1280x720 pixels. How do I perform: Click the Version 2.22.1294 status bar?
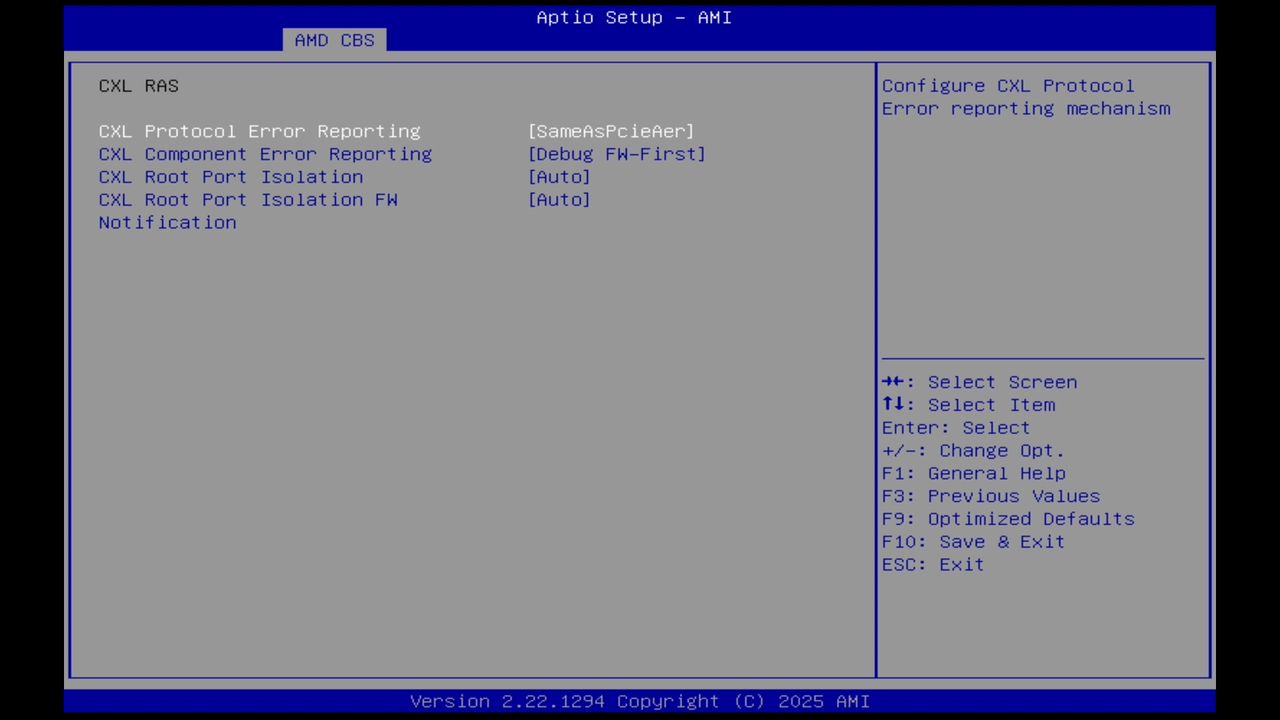click(x=640, y=701)
